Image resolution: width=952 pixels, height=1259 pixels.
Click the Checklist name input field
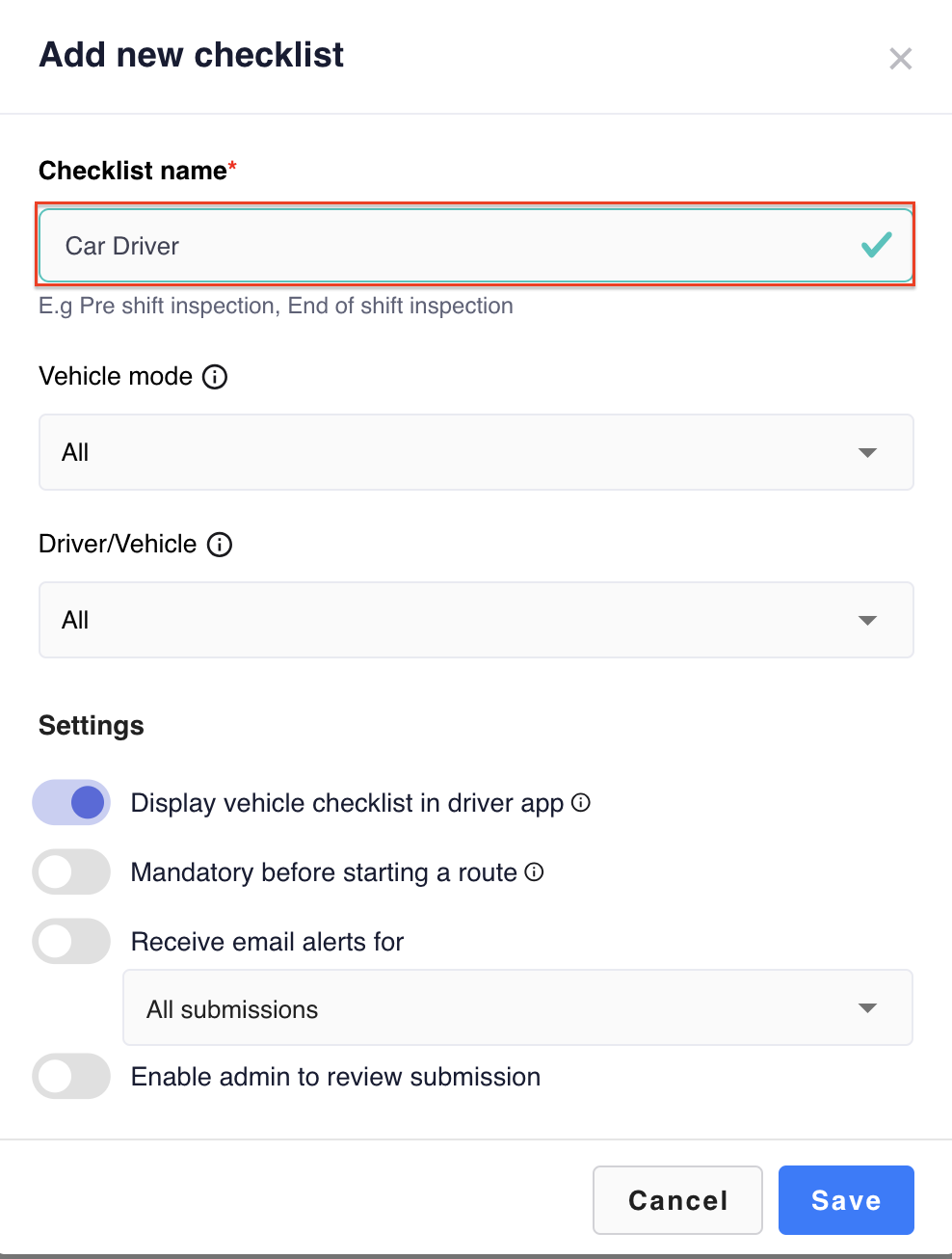pyautogui.click(x=476, y=246)
